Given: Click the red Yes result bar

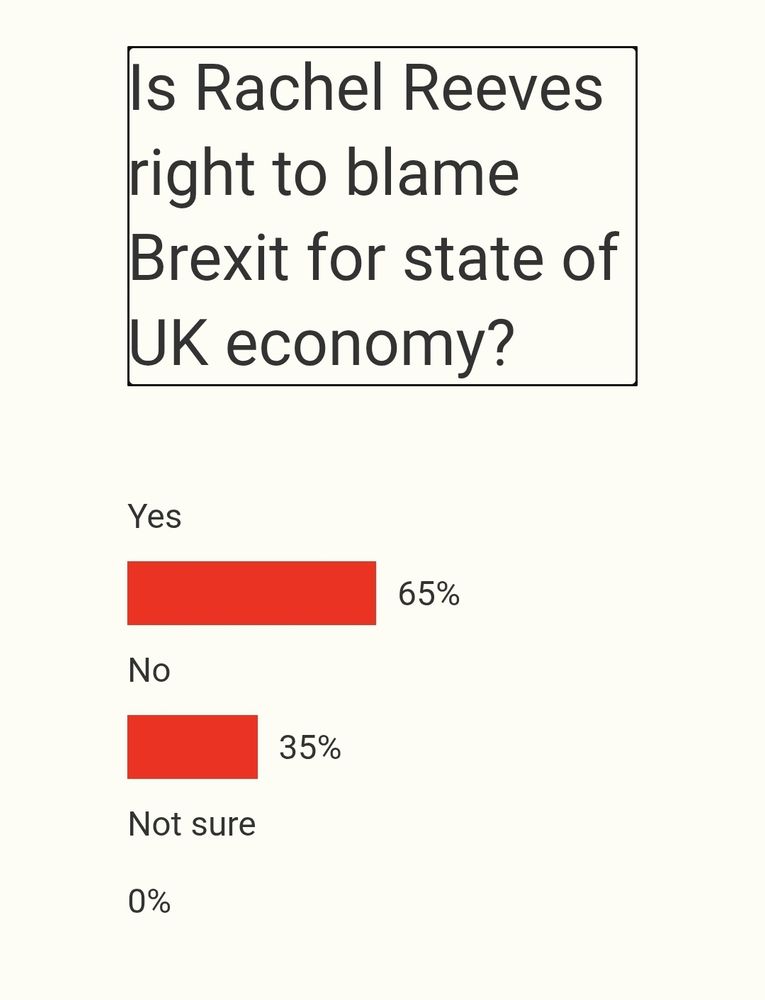Looking at the screenshot, I should coord(252,593).
